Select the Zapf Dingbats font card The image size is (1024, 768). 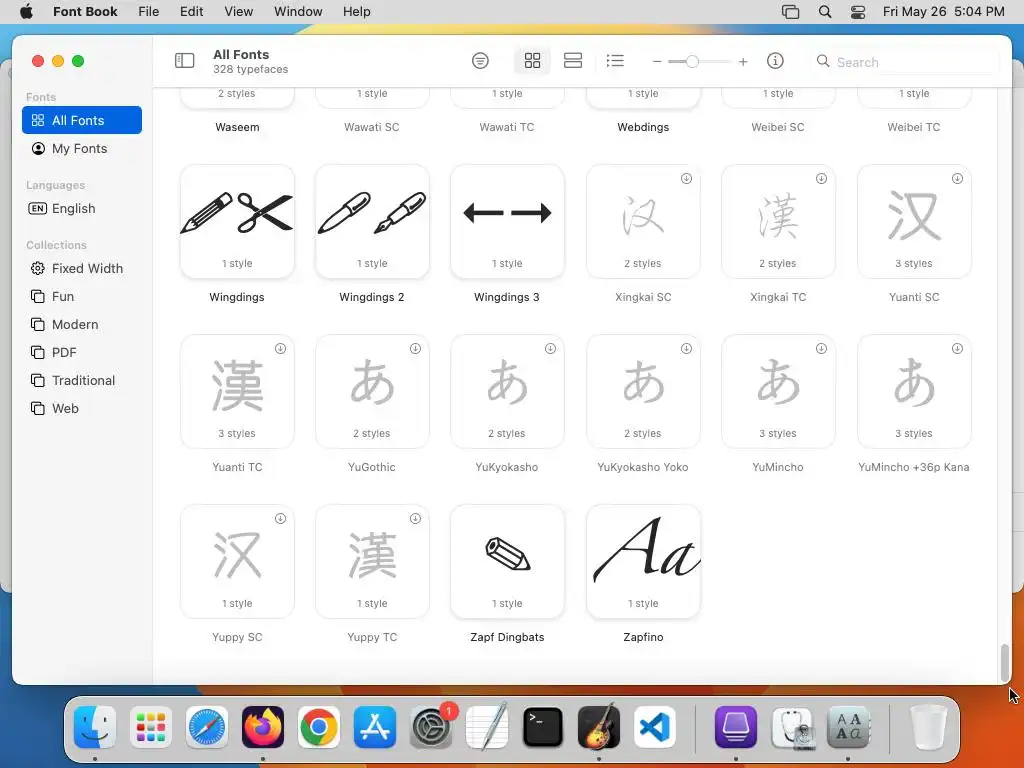pos(507,562)
